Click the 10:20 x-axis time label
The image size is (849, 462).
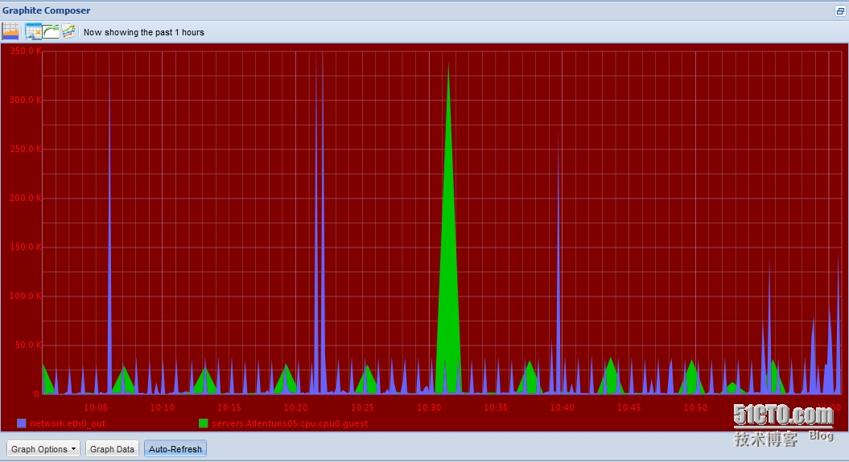click(x=296, y=407)
